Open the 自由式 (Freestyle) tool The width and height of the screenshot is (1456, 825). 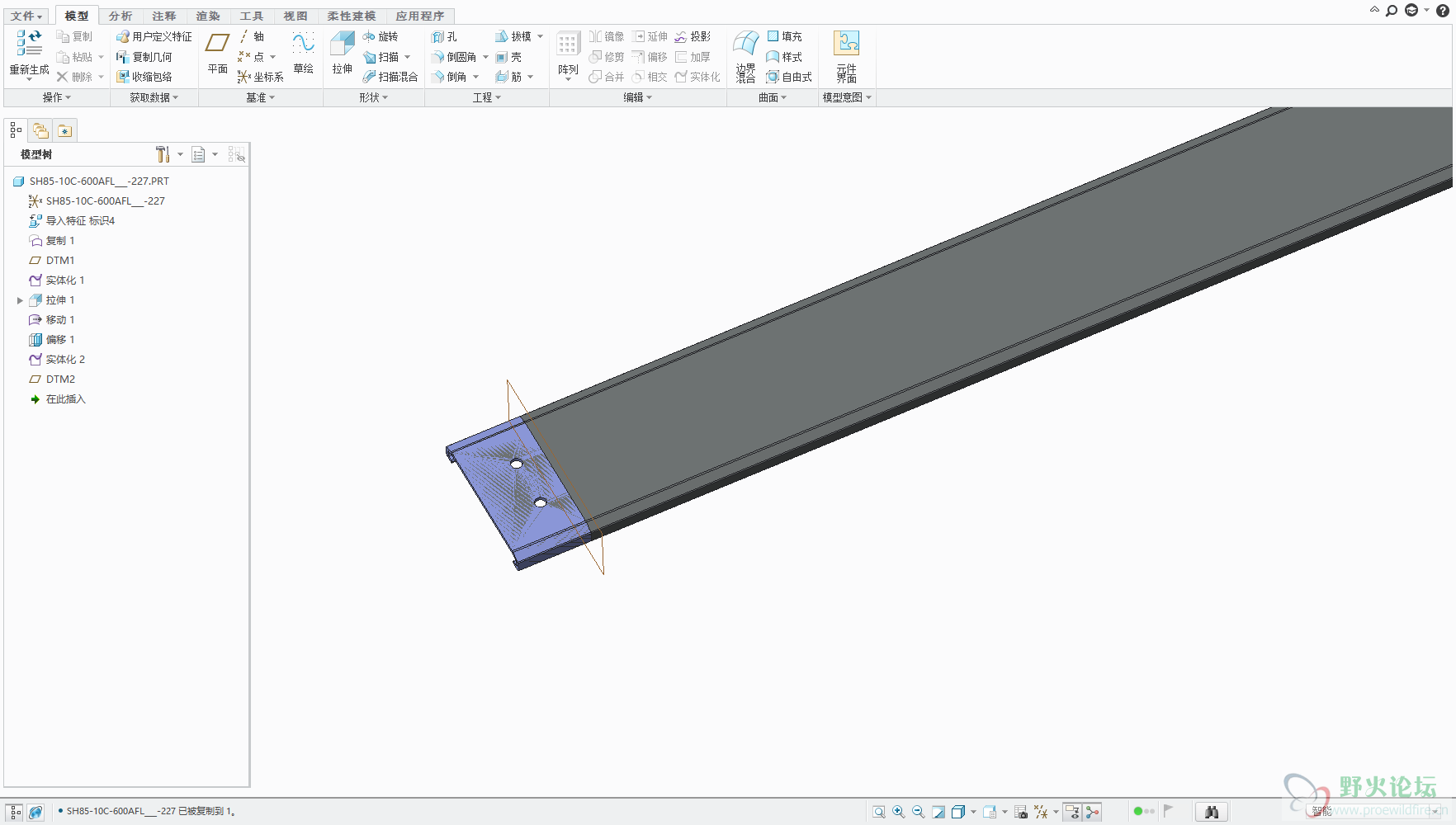(x=789, y=77)
